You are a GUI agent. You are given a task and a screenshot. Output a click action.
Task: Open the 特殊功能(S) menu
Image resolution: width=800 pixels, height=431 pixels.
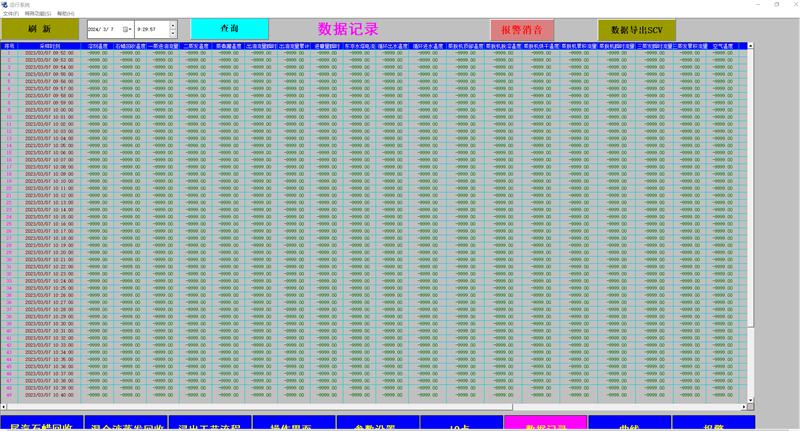pyautogui.click(x=38, y=13)
